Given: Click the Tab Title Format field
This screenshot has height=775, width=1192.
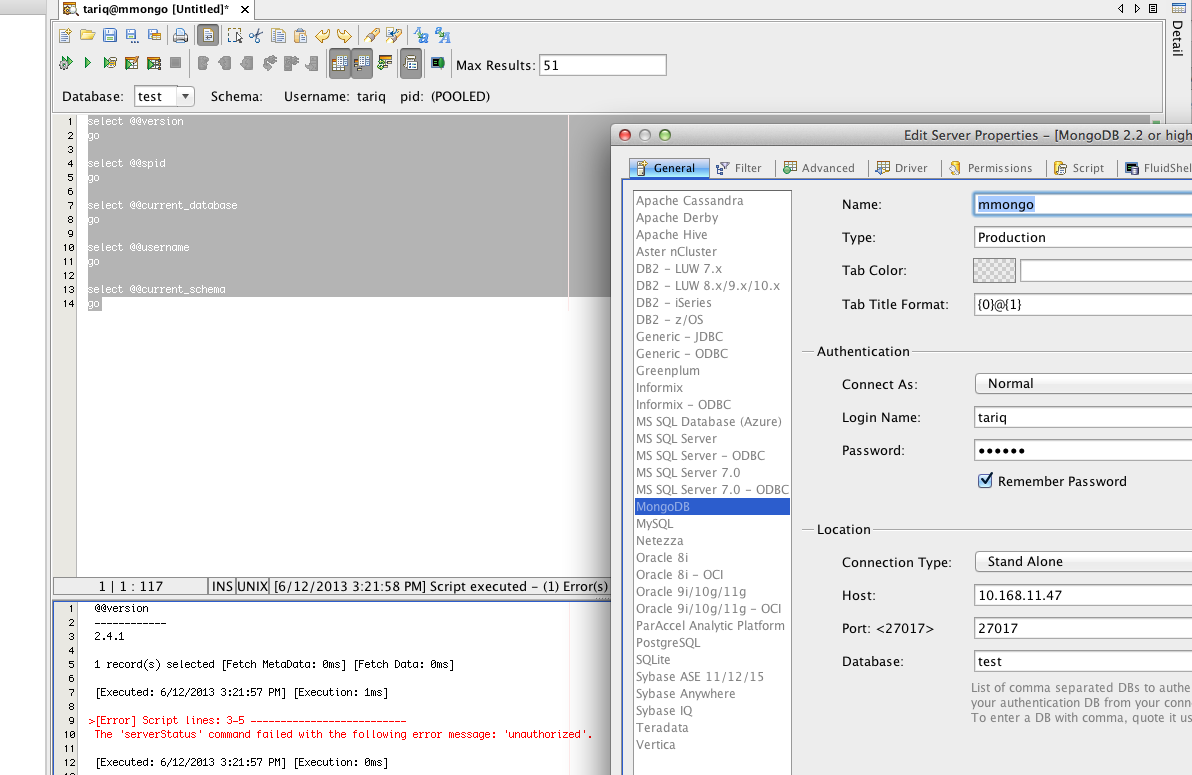Looking at the screenshot, I should pos(1083,304).
